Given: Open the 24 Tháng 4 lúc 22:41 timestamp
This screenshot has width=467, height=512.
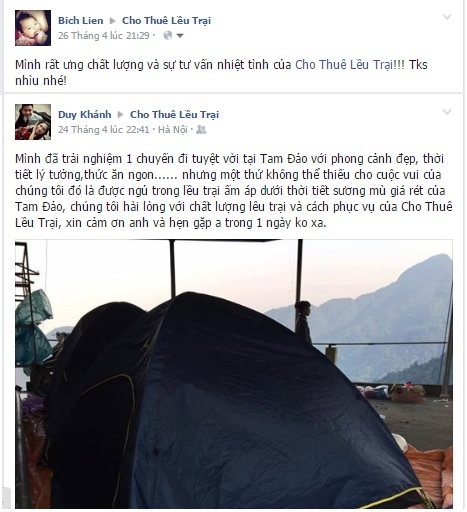Looking at the screenshot, I should (x=104, y=129).
